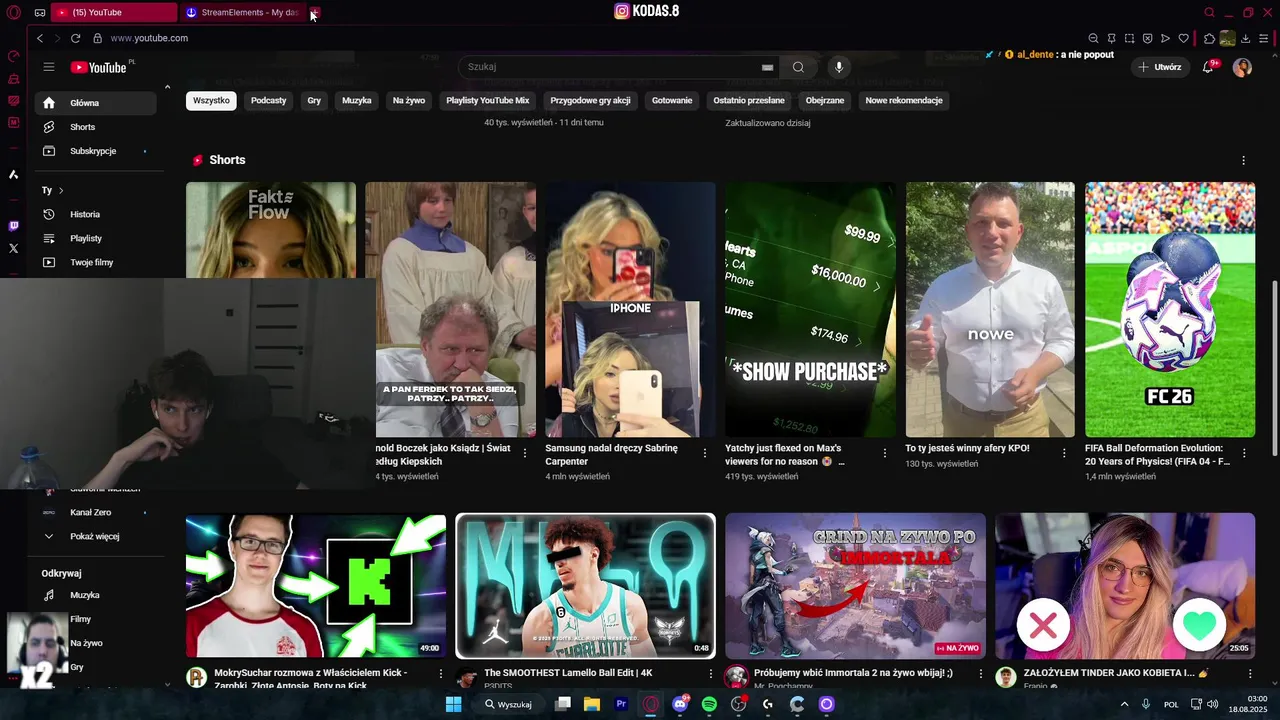The width and height of the screenshot is (1280, 720).
Task: Open Opera tab search magnifier
Action: tap(1209, 13)
